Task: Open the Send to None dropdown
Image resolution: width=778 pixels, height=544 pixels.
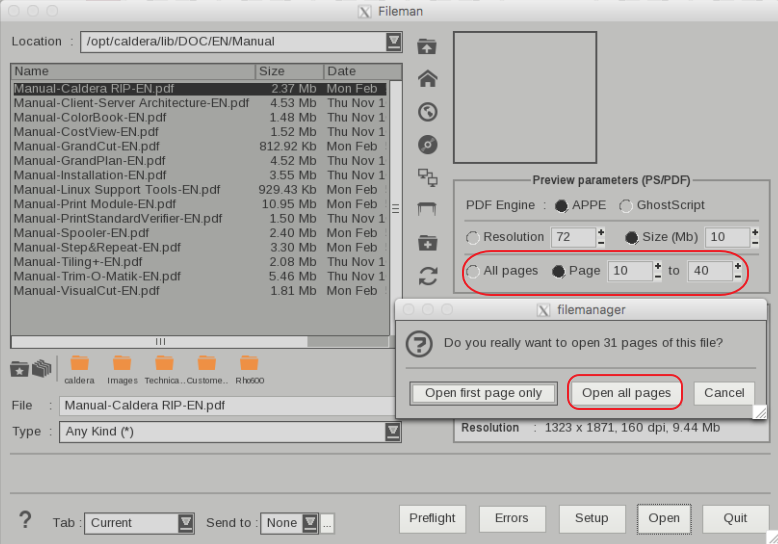Action: [x=310, y=523]
